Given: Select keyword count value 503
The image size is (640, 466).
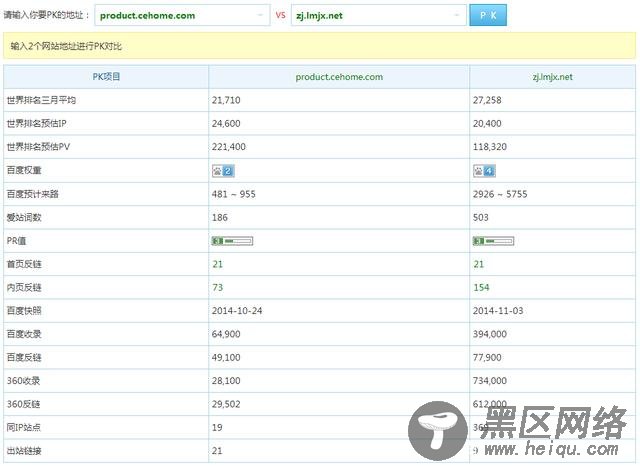Looking at the screenshot, I should pyautogui.click(x=480, y=217).
